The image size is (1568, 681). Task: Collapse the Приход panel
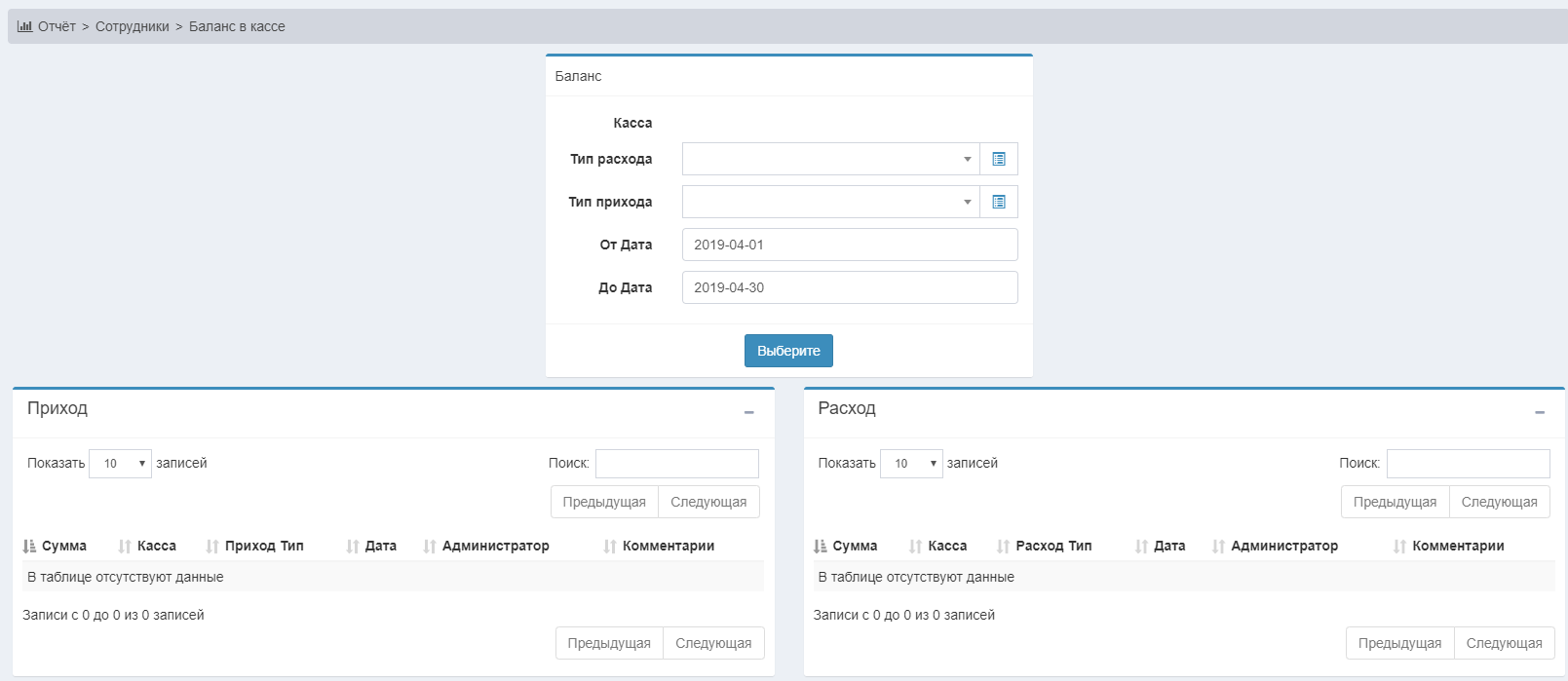coord(748,412)
